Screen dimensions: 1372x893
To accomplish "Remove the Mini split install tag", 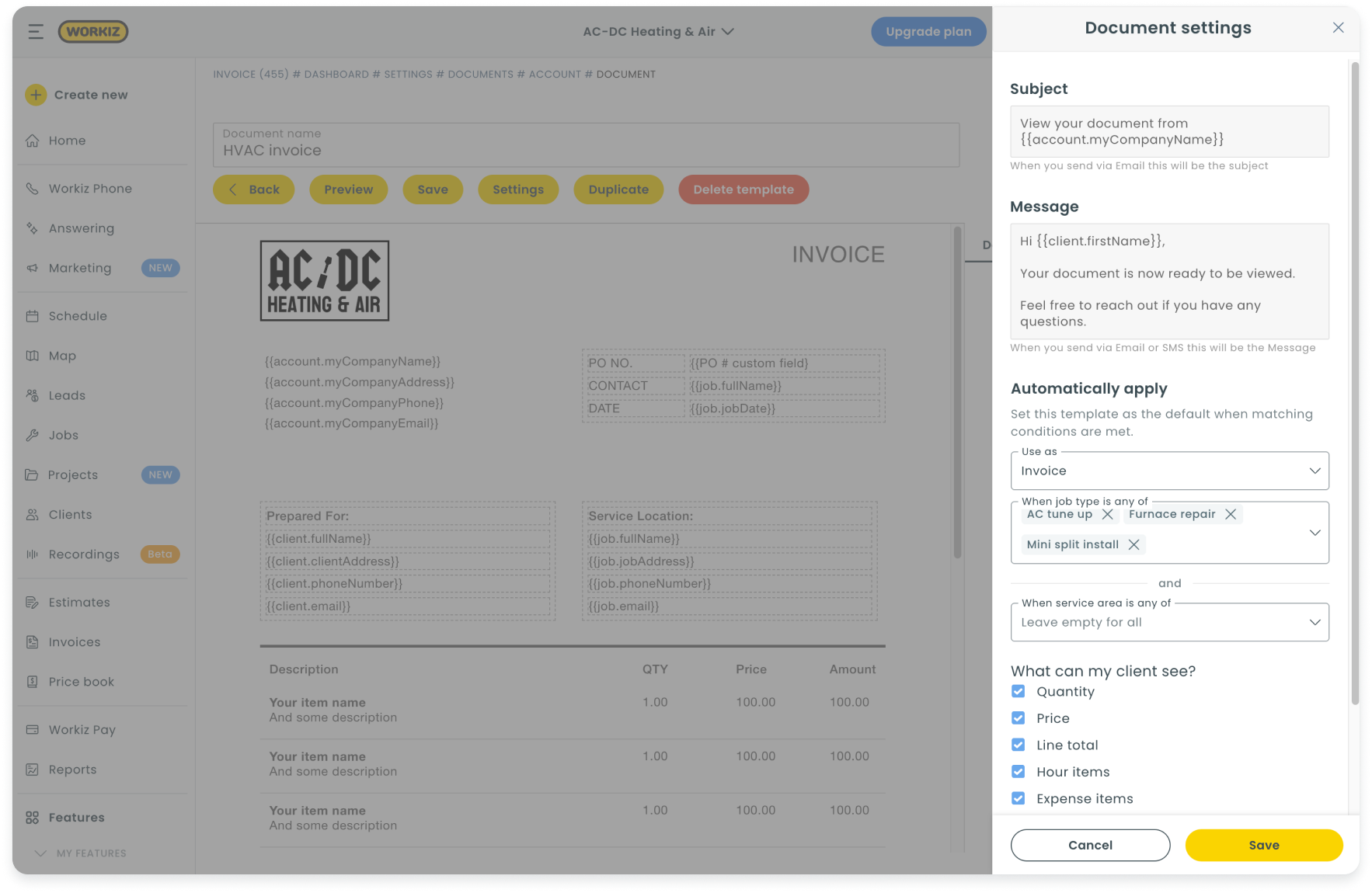I will (1133, 544).
